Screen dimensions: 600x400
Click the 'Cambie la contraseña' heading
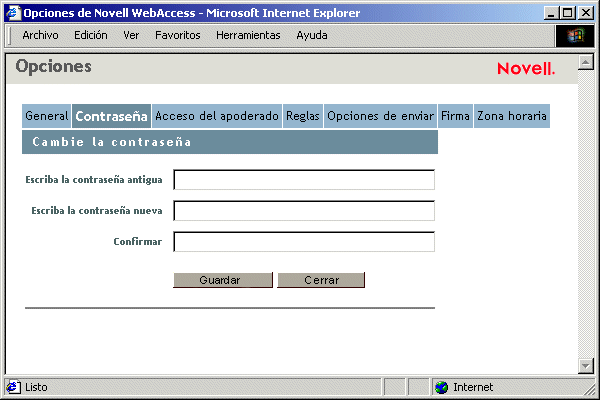coord(112,142)
